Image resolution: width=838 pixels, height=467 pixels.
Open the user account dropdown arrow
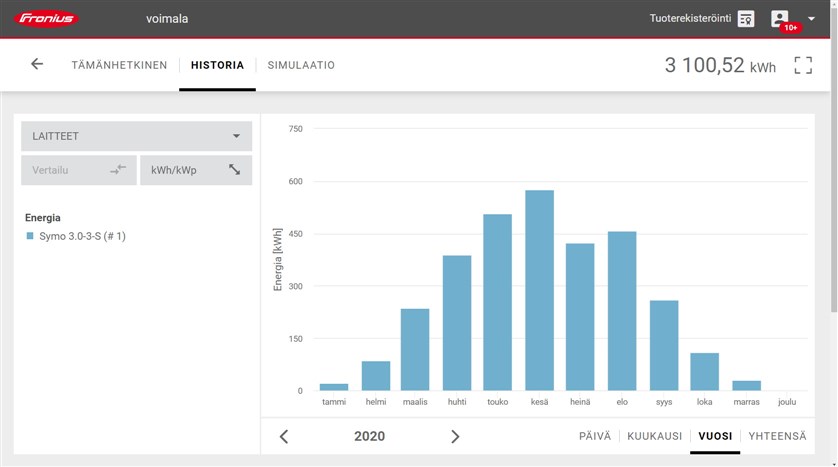click(x=811, y=19)
